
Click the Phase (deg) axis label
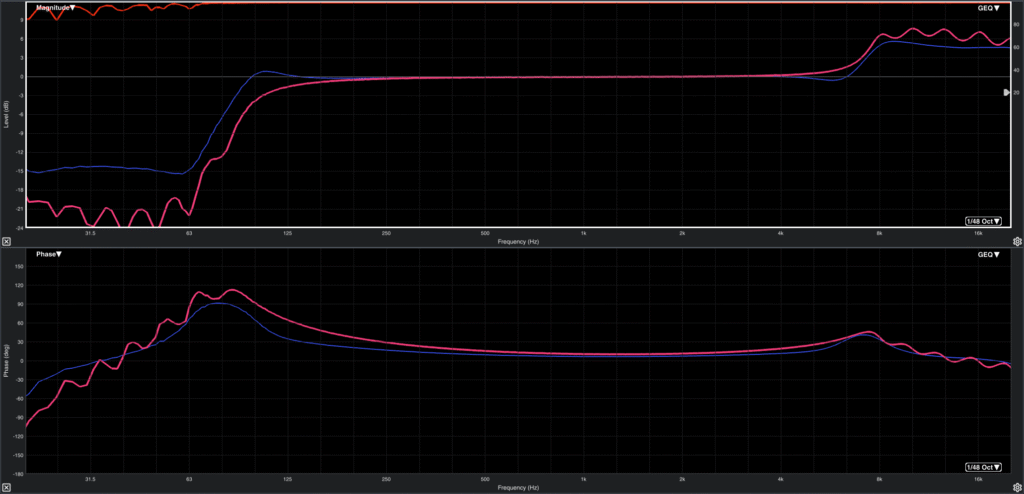point(7,361)
